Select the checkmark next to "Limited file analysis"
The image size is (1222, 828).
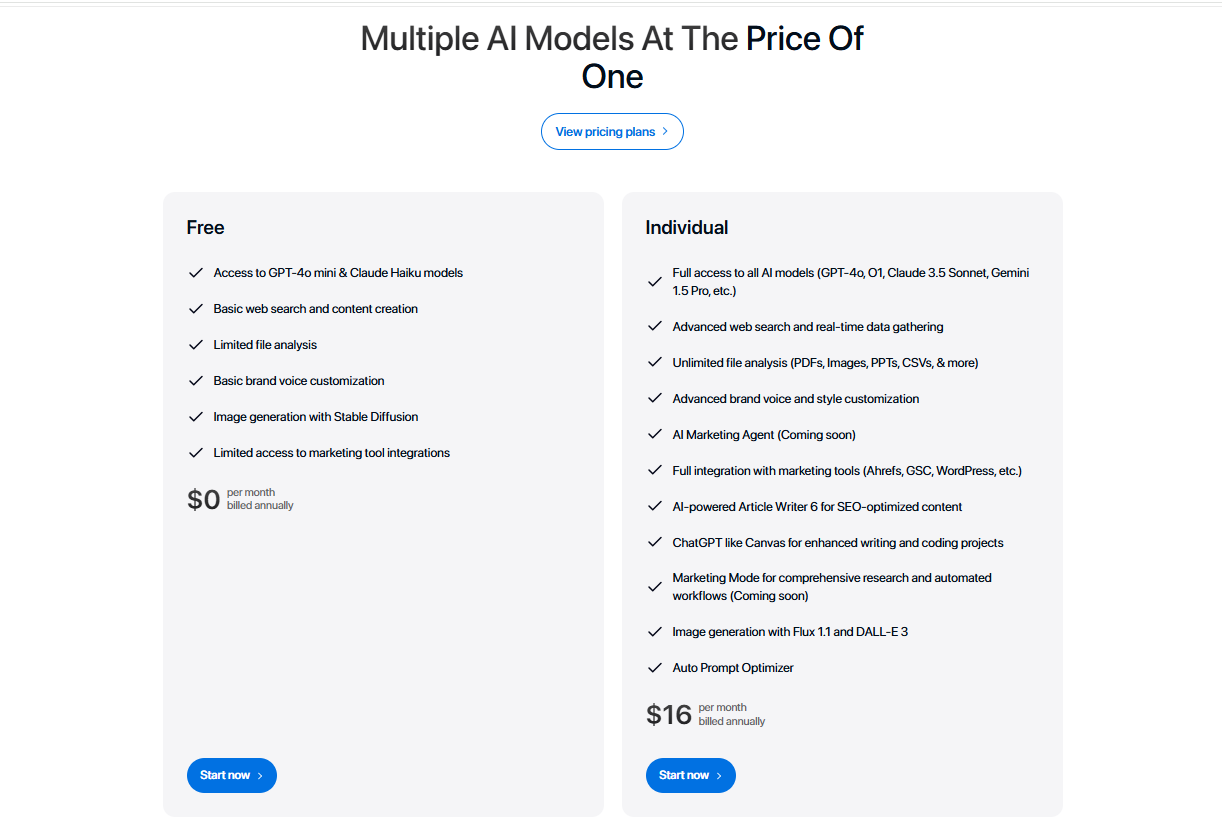196,344
